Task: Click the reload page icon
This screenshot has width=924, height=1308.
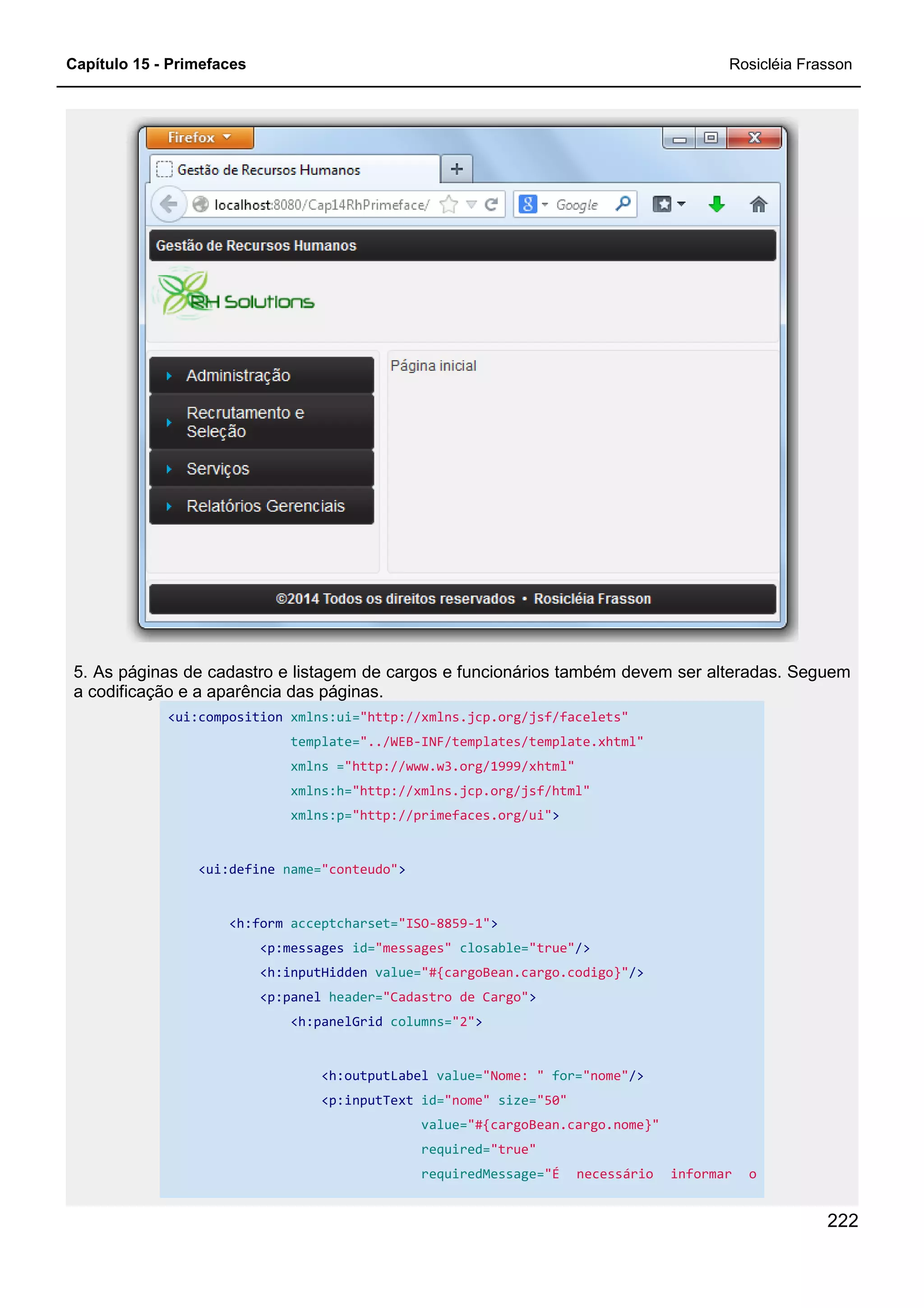Action: (491, 204)
